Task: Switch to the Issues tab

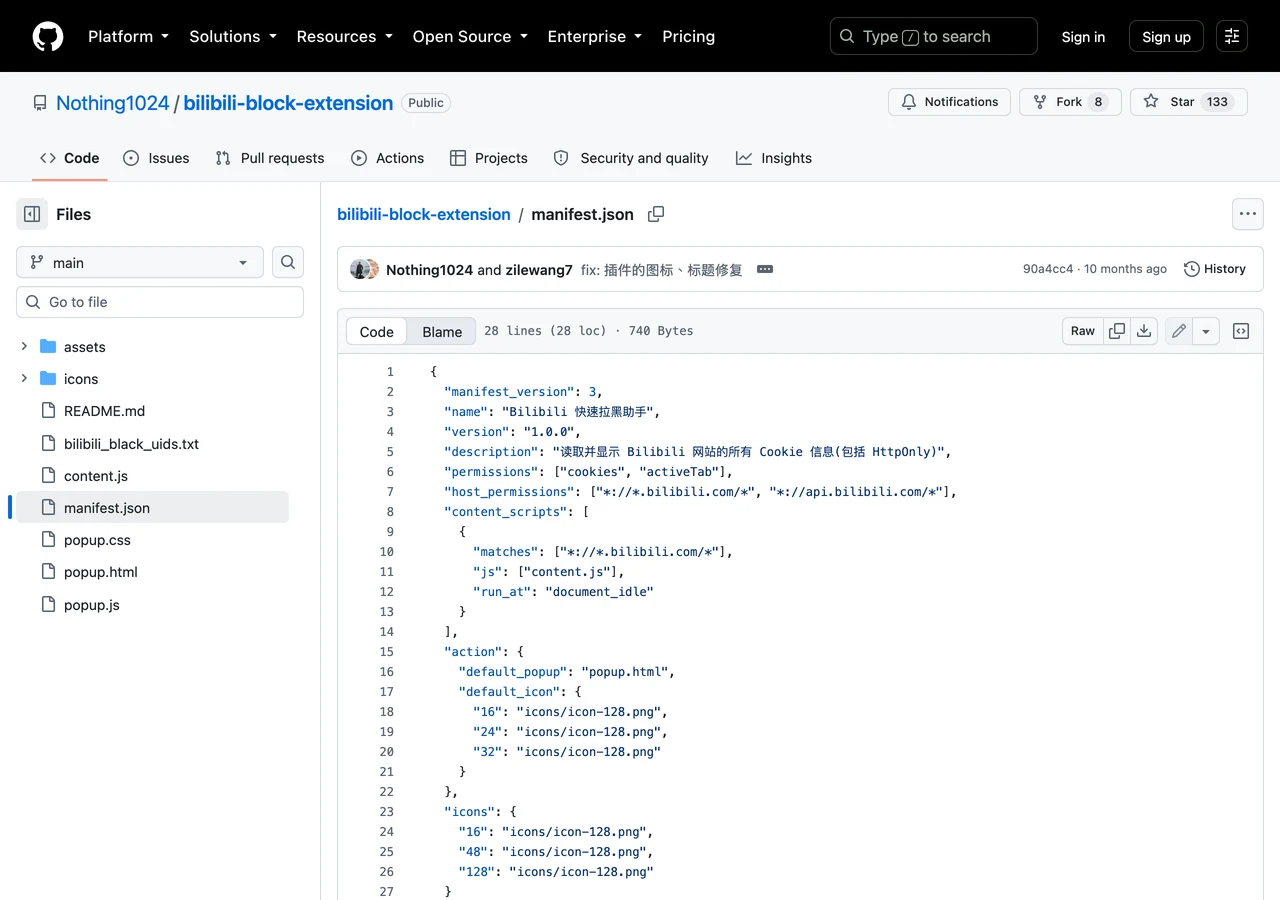Action: (156, 158)
